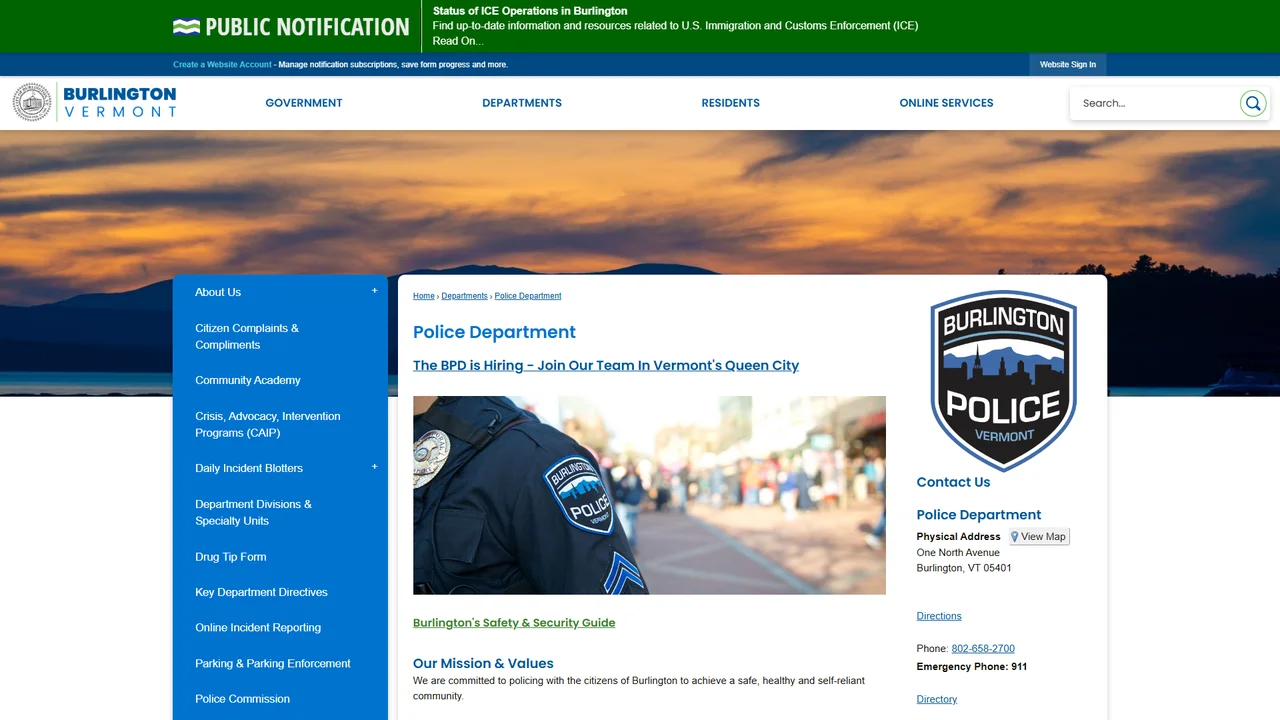Open Burlington's Safety & Security Guide link
Viewport: 1280px width, 720px height.
pos(514,623)
